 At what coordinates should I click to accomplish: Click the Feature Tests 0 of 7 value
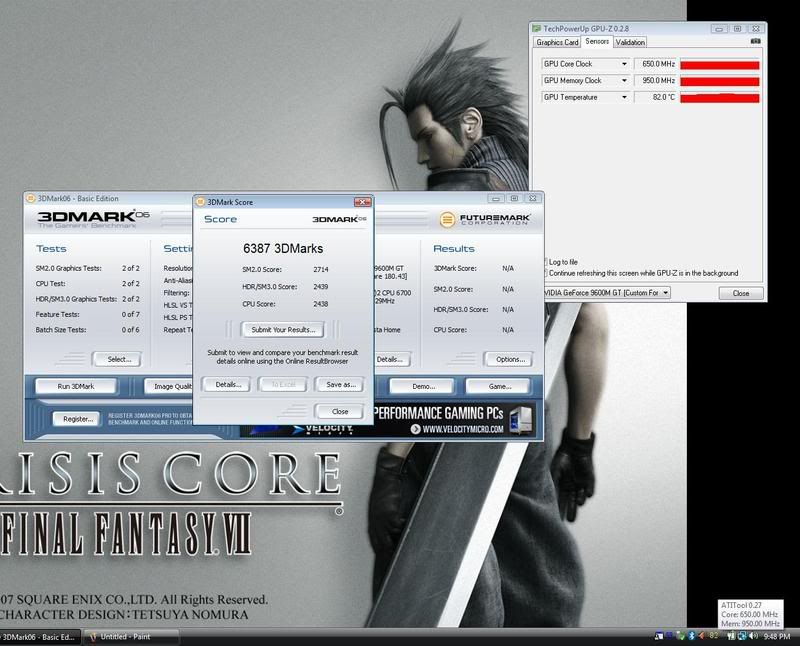[x=131, y=314]
